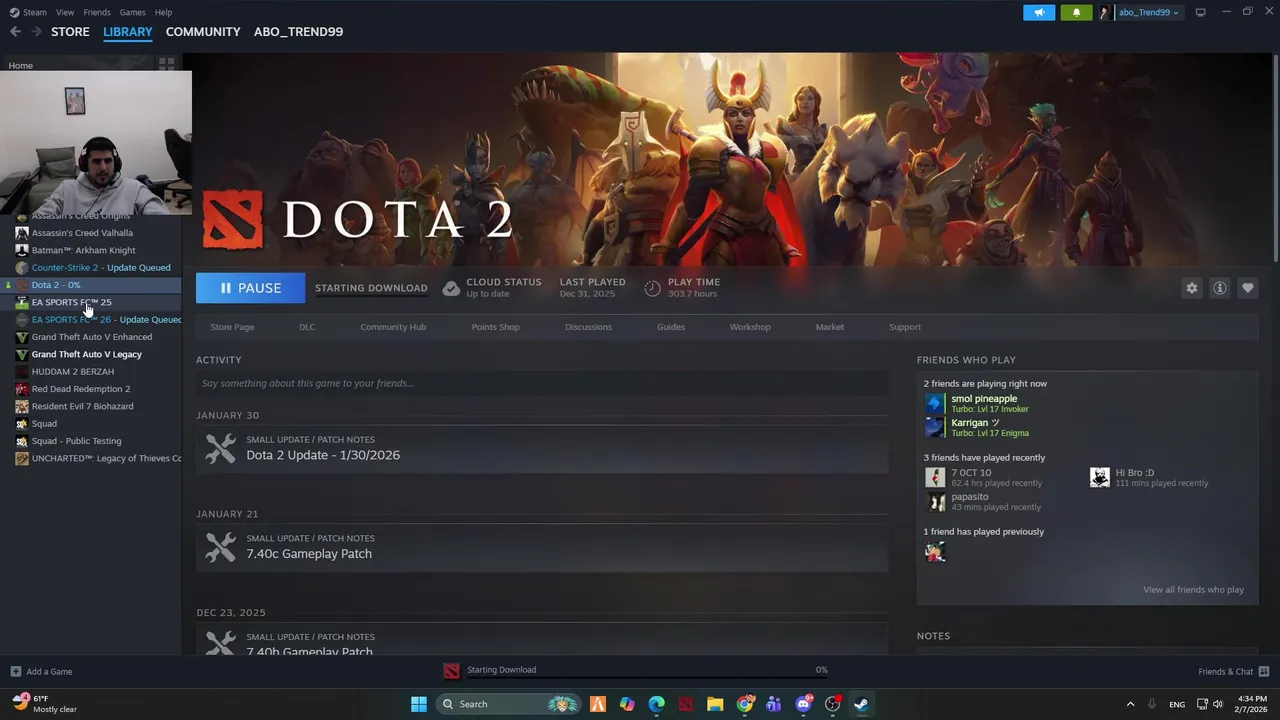Image resolution: width=1280 pixels, height=720 pixels.
Task: Select Grand Theft Auto V Legacy
Action: click(x=86, y=354)
